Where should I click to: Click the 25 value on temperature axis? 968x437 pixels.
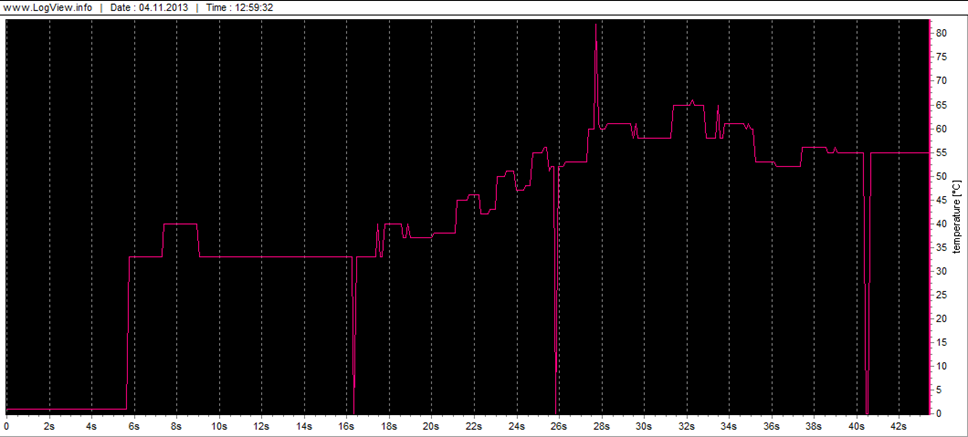941,295
